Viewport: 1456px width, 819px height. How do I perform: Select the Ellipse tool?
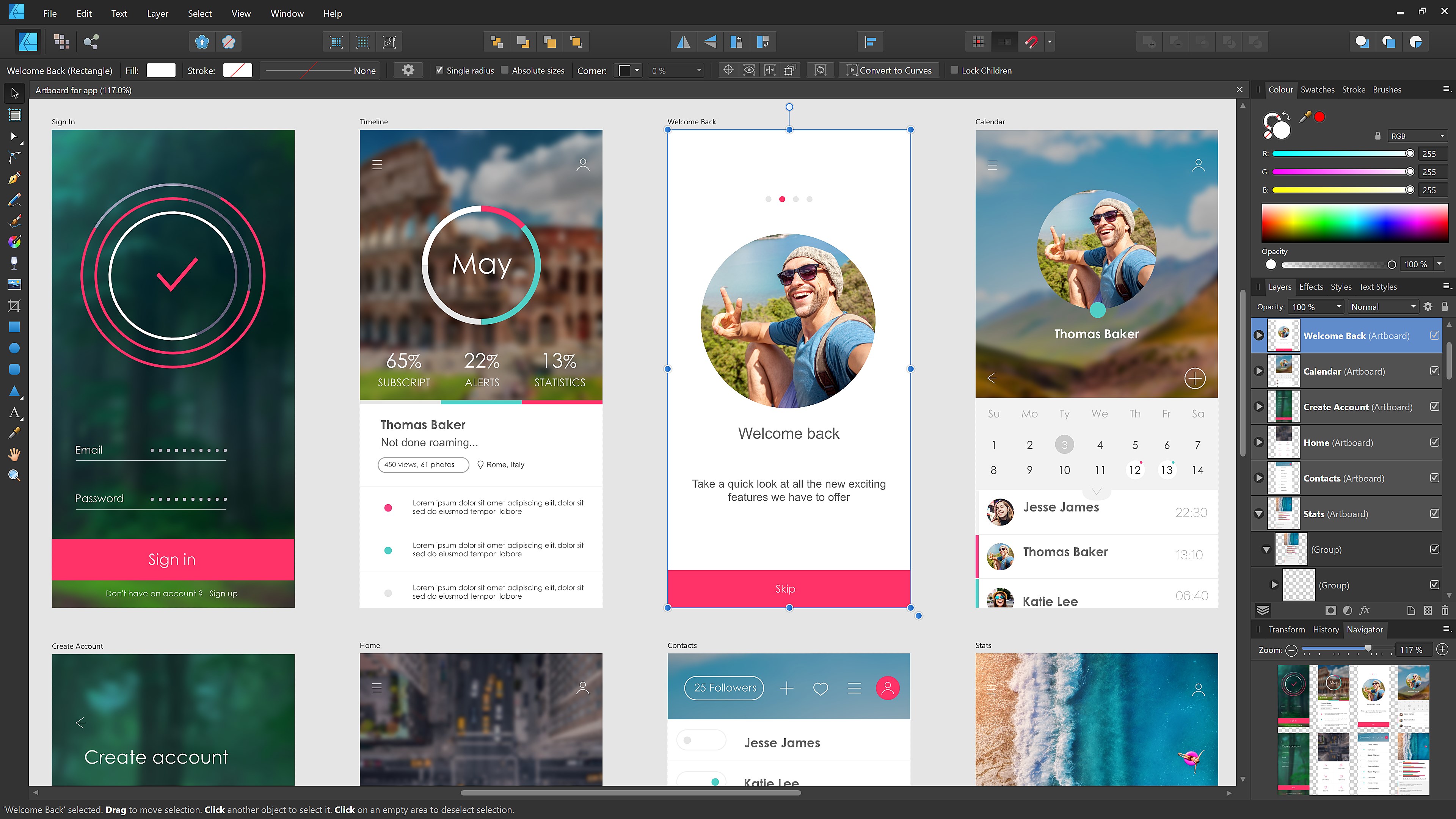pos(14,348)
